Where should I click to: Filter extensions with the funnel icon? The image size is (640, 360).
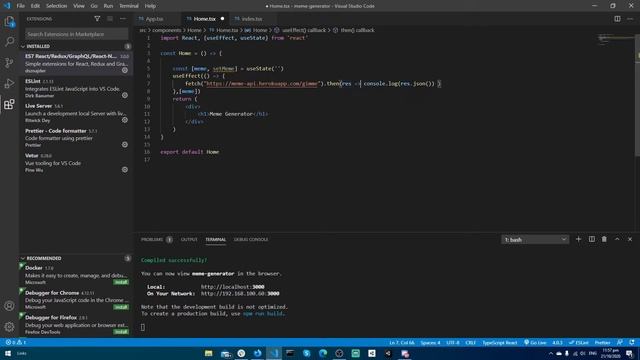97,19
